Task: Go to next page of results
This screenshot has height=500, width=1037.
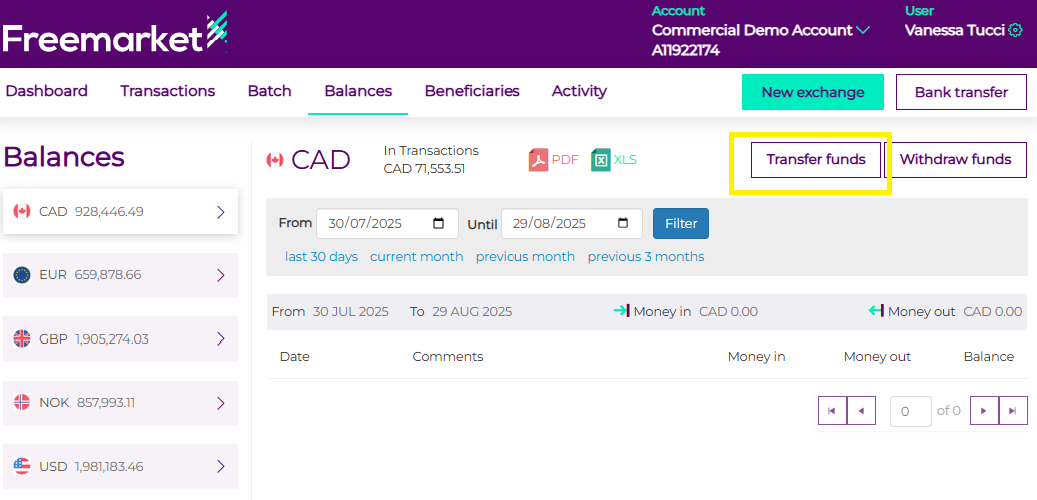Action: pyautogui.click(x=984, y=411)
